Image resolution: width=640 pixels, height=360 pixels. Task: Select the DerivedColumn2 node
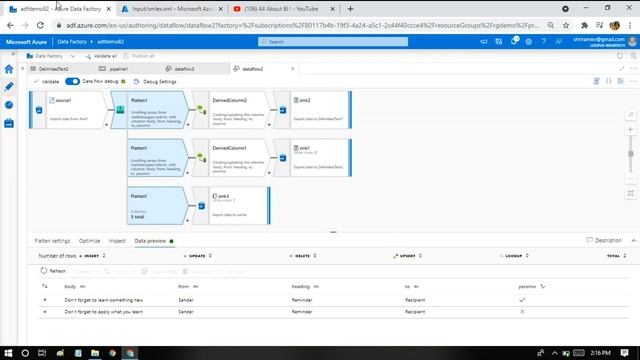click(239, 110)
